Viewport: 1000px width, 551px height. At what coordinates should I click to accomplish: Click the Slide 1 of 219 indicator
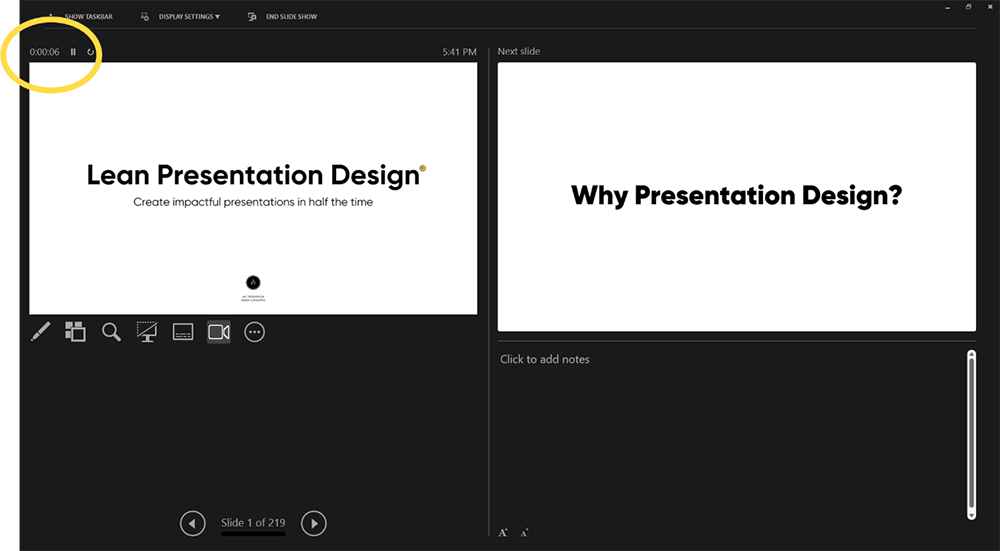pos(253,523)
